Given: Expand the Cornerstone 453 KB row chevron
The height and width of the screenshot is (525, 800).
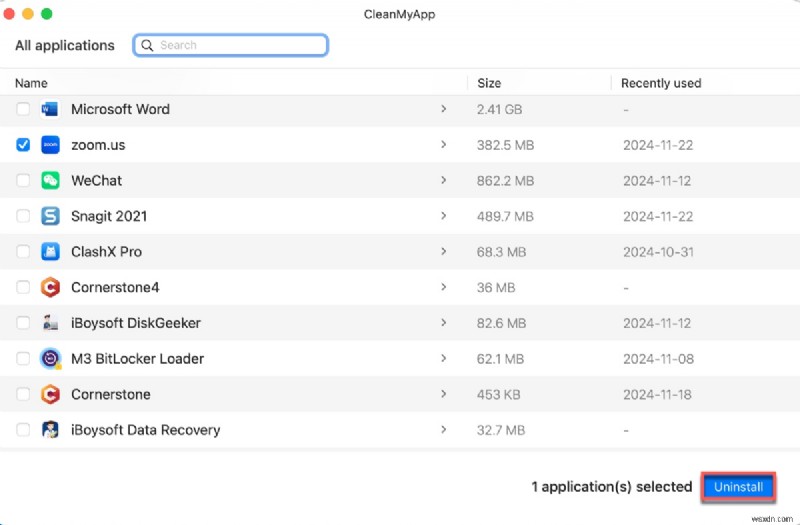Looking at the screenshot, I should pos(443,394).
